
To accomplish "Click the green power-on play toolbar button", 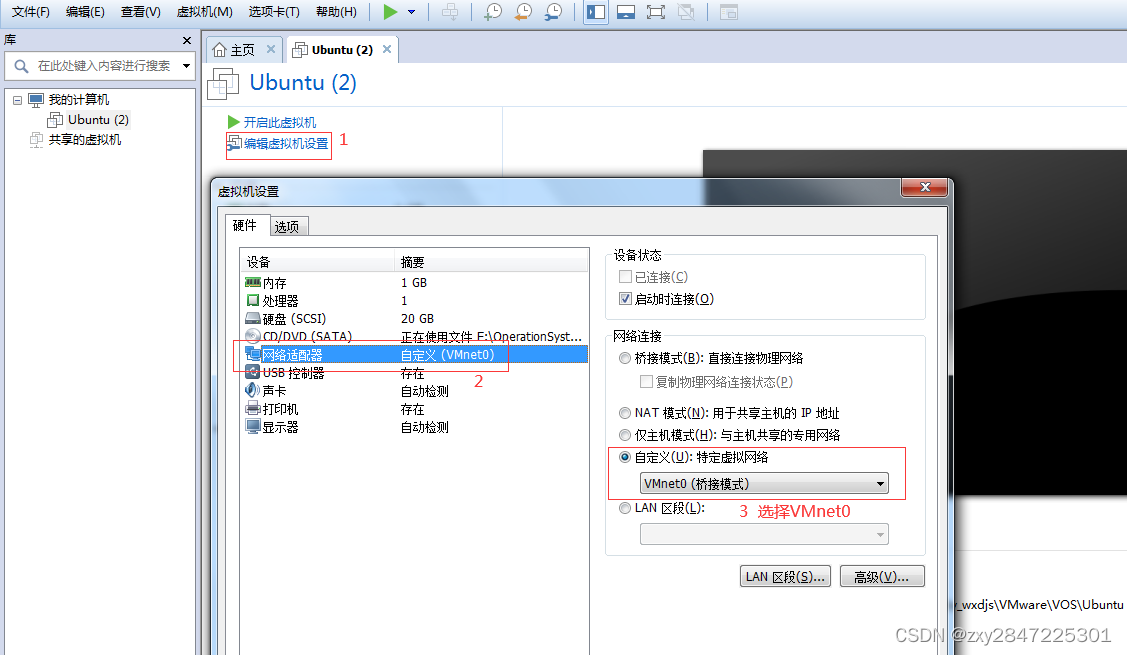I will [x=390, y=12].
